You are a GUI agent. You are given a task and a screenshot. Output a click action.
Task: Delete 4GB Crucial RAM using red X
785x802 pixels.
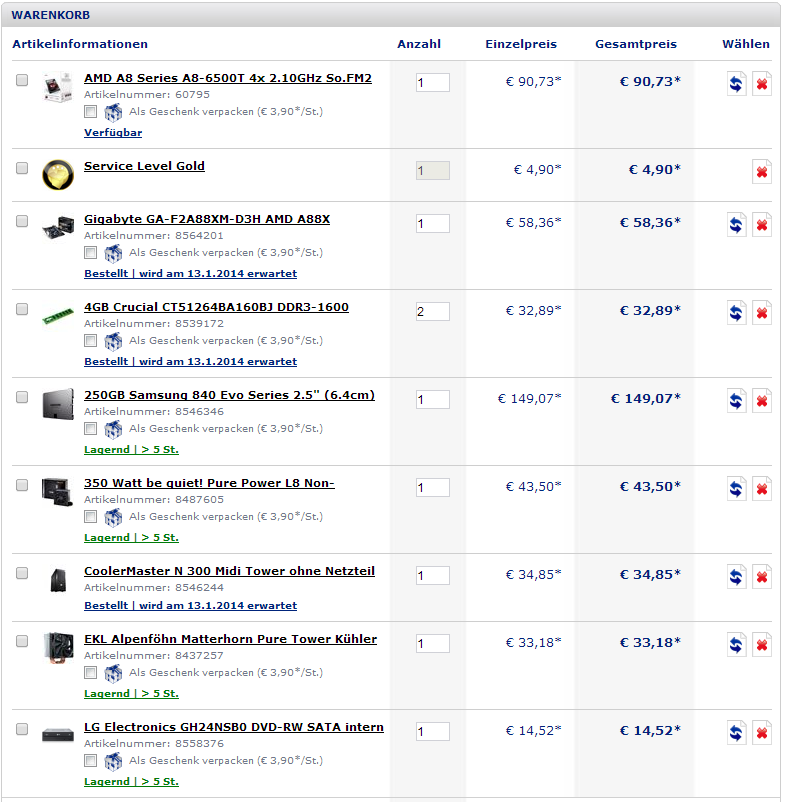(x=762, y=313)
